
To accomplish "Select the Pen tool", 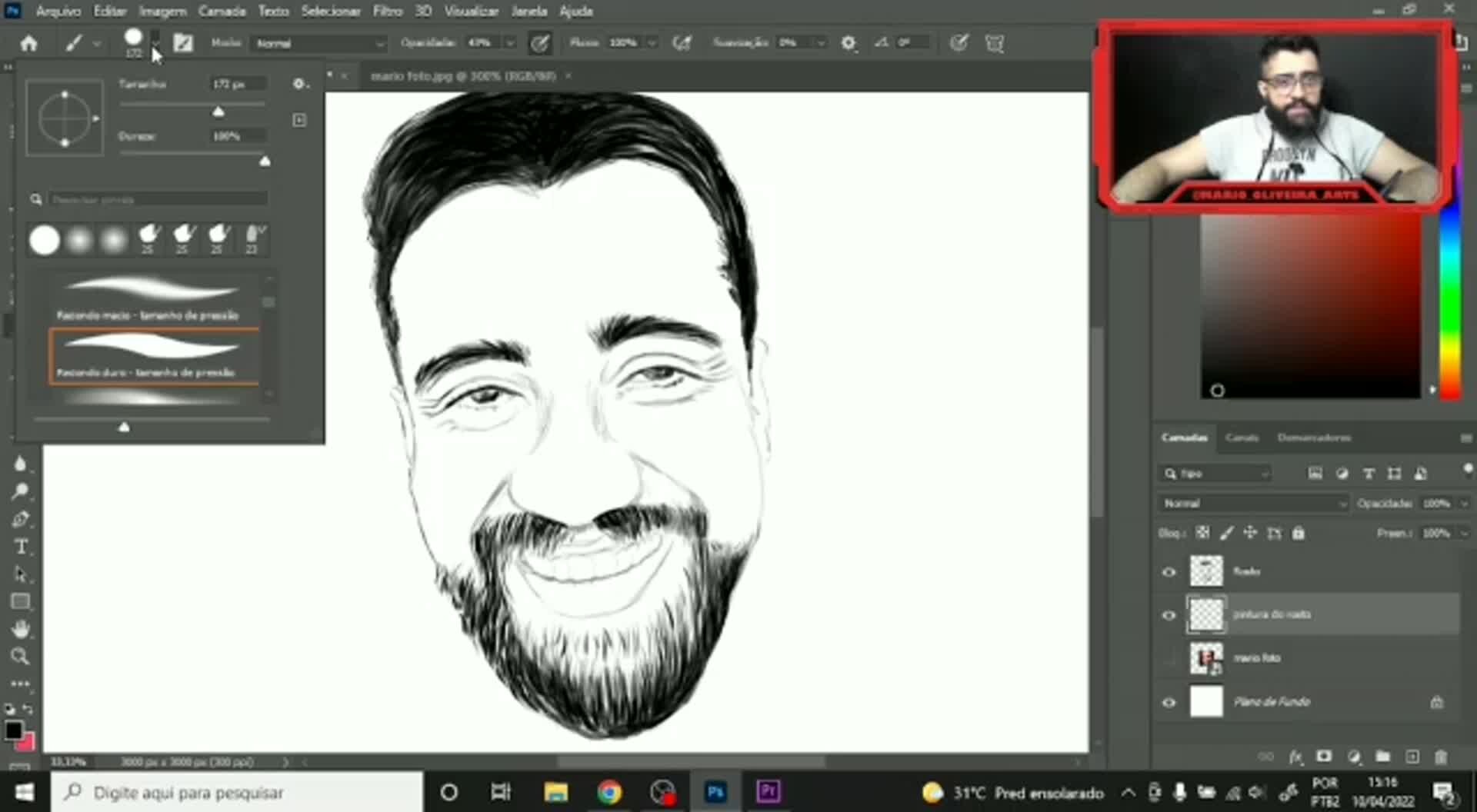I will (22, 520).
